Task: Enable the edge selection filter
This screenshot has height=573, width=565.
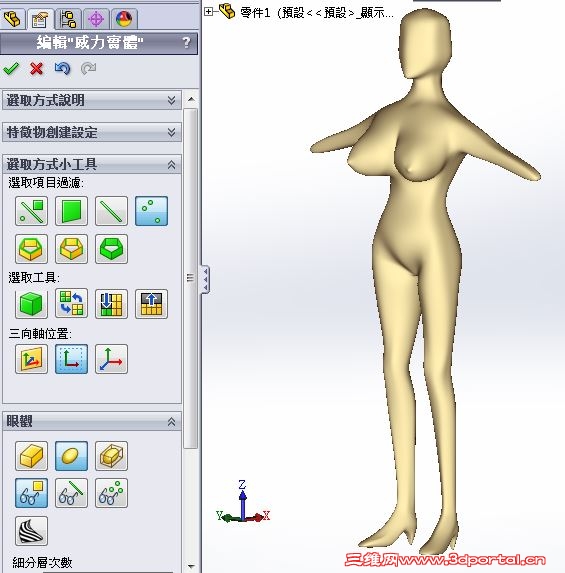Action: (111, 211)
